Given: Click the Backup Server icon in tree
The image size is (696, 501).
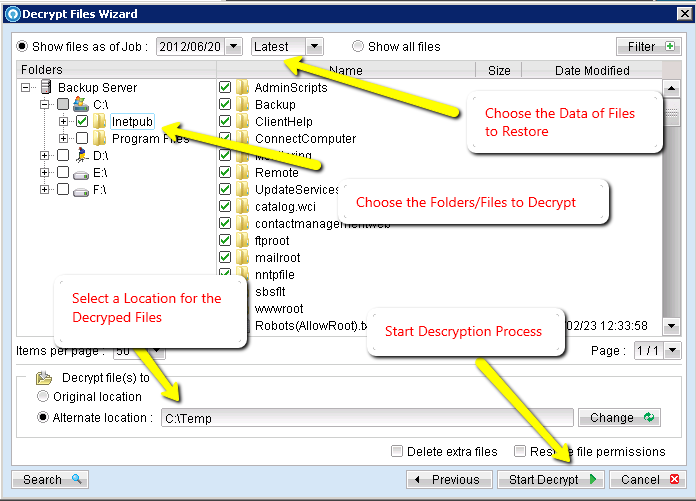Looking at the screenshot, I should (46, 88).
